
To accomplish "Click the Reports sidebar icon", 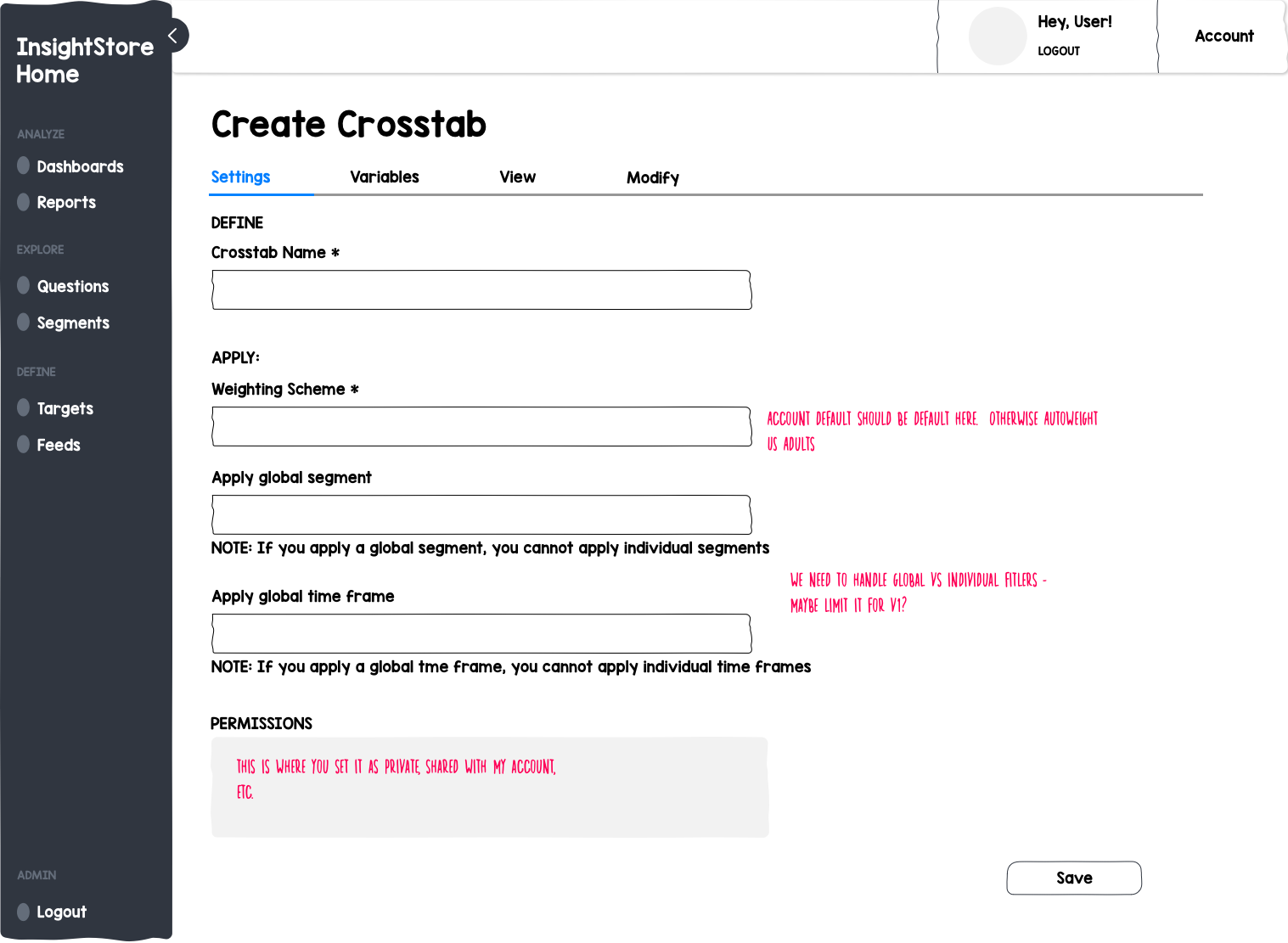I will point(24,202).
